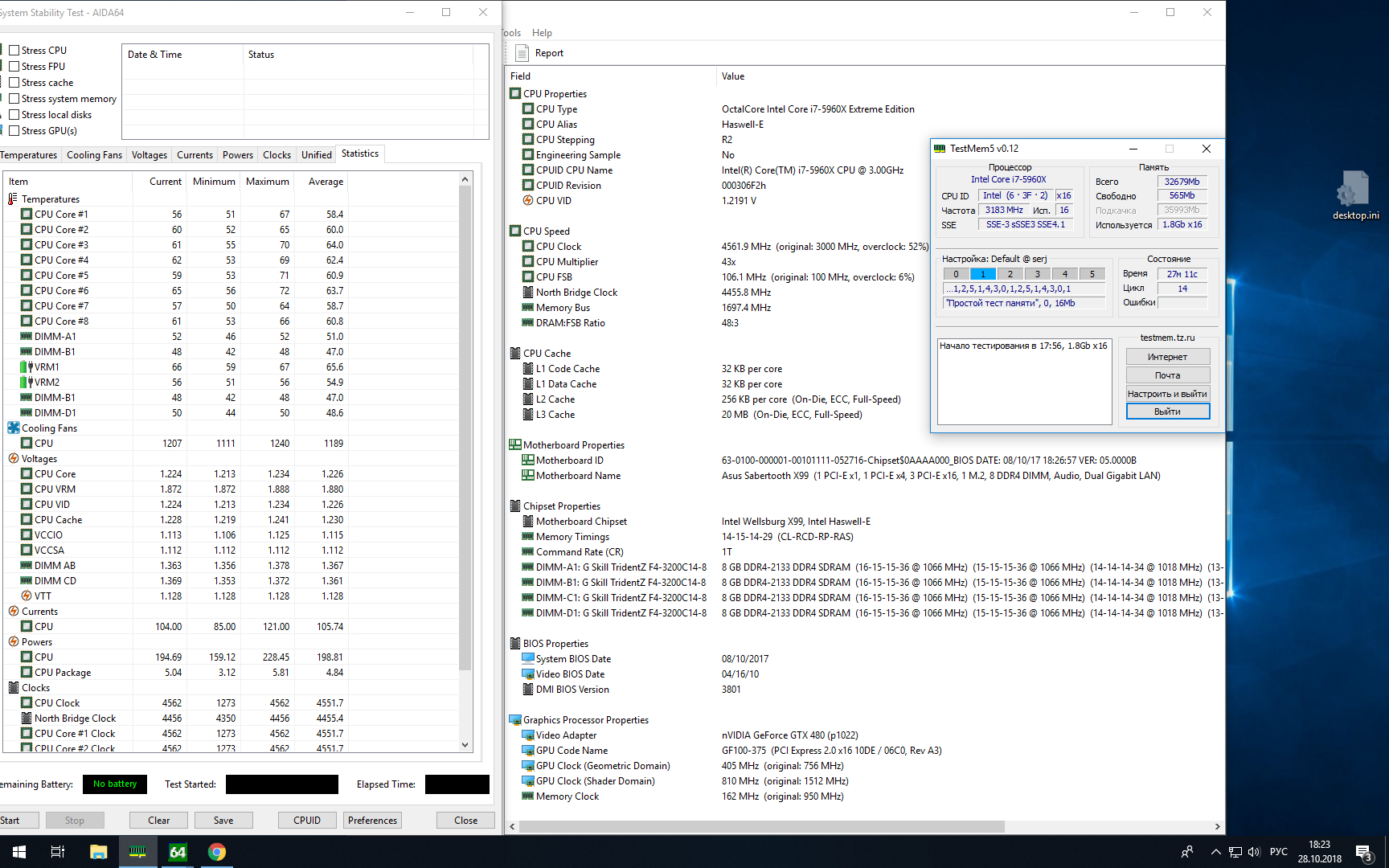Click the Выйти button in TestMem5

click(x=1167, y=411)
